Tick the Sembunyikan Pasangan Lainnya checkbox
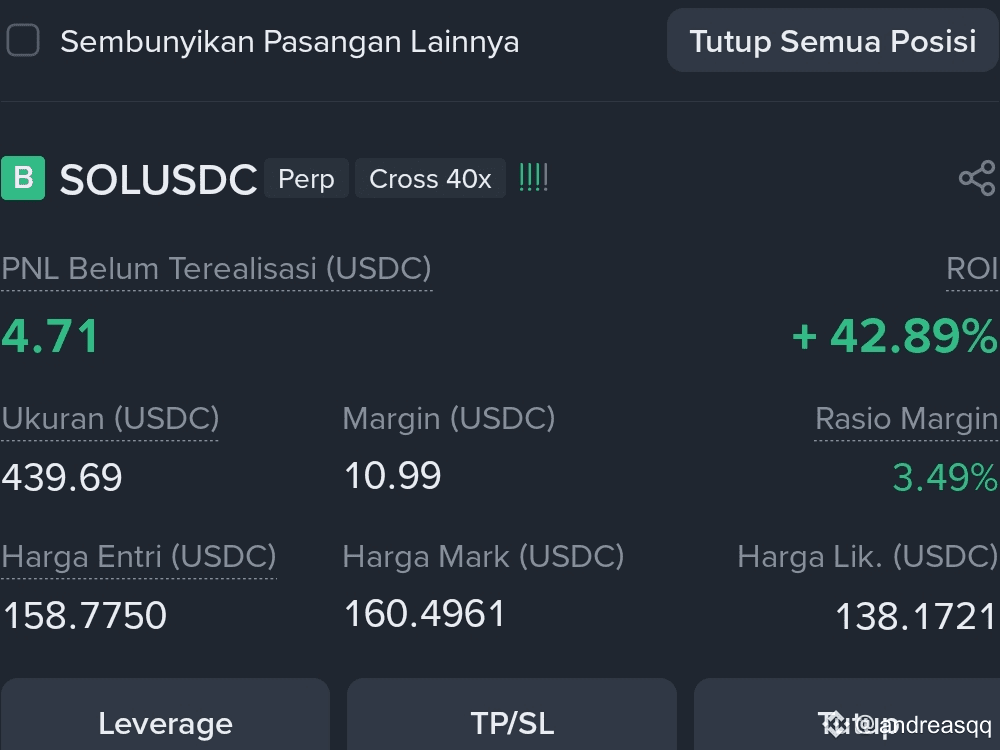 (23, 41)
